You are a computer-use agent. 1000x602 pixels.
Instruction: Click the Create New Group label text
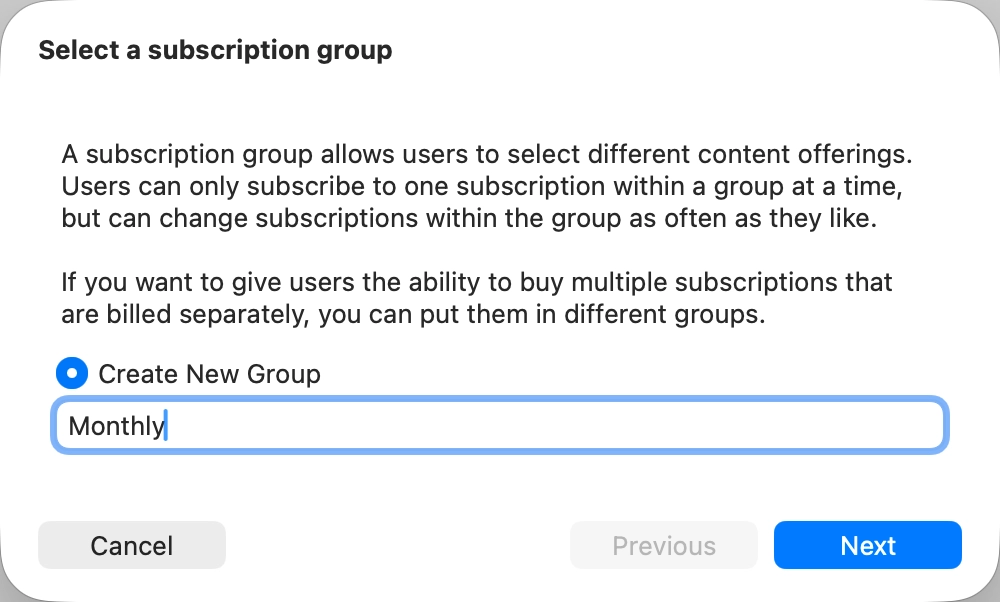(209, 374)
